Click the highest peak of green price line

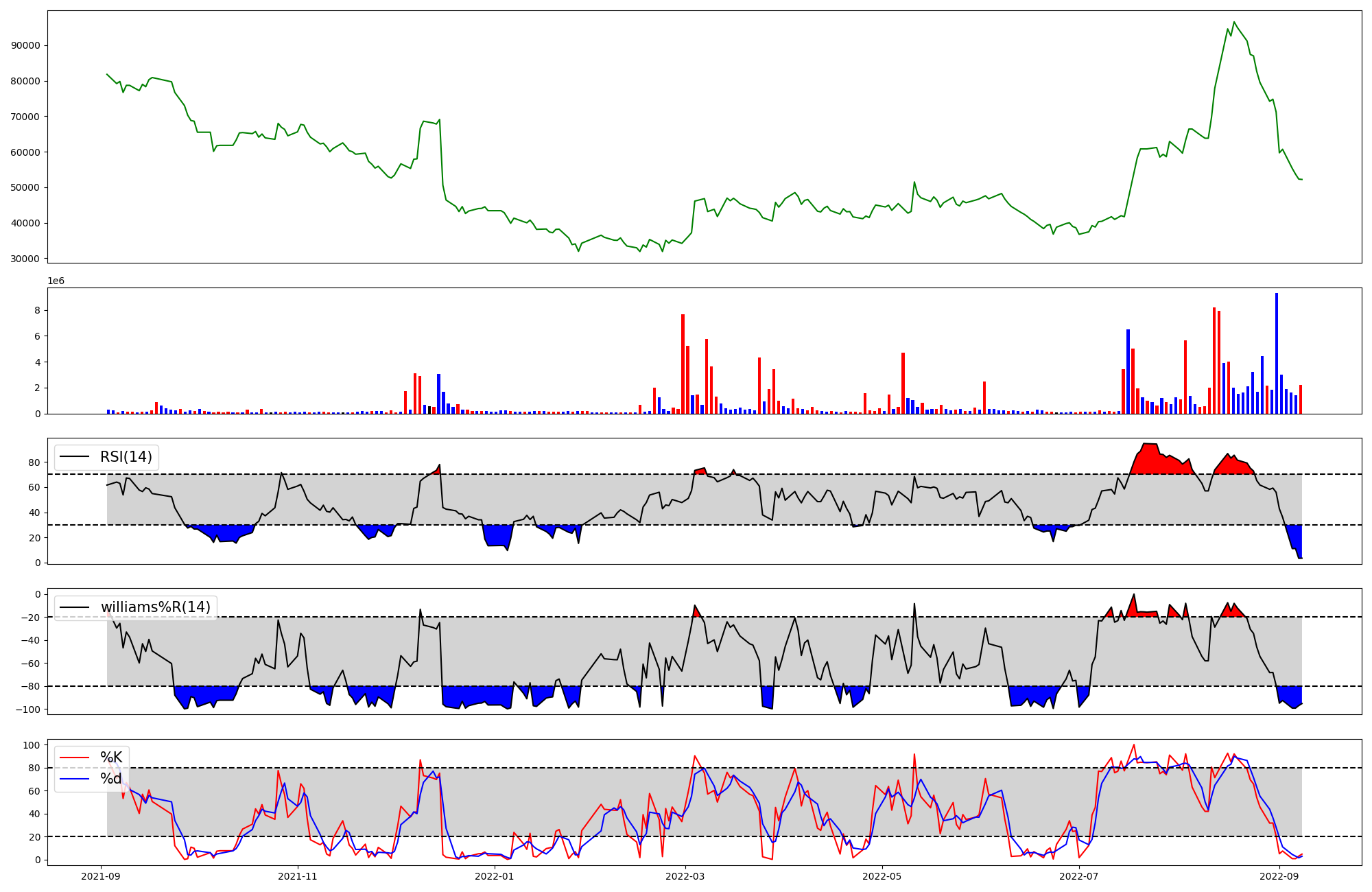pyautogui.click(x=1234, y=23)
